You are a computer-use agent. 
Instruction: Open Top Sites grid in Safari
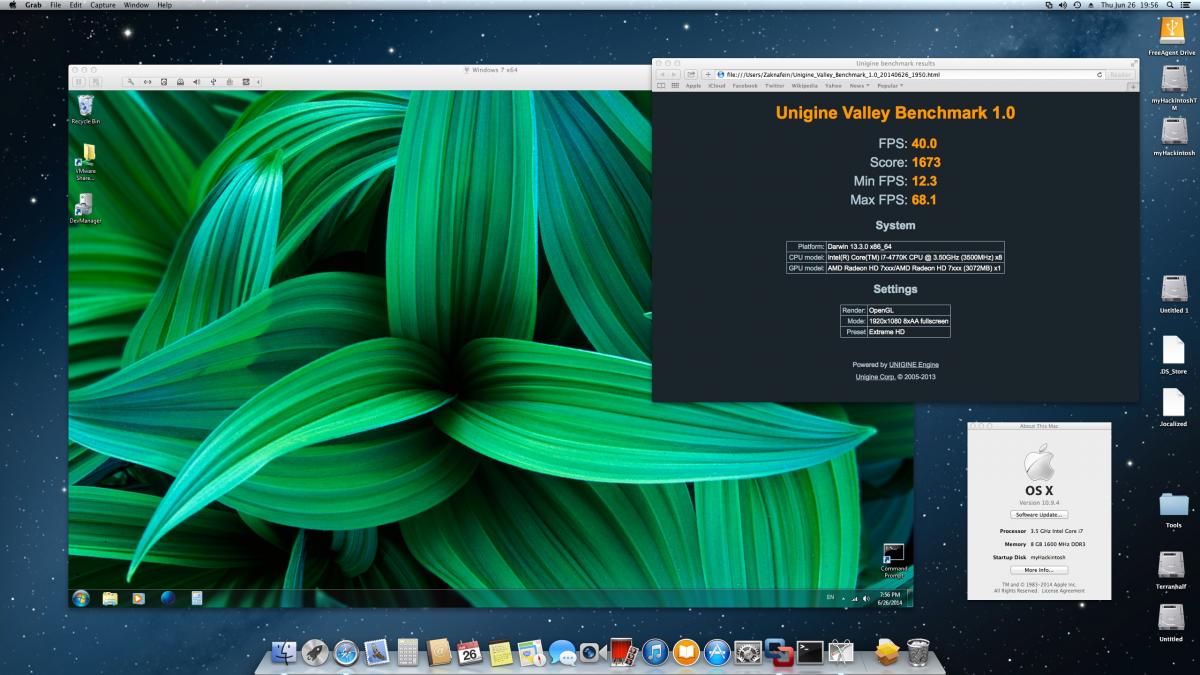(x=673, y=86)
